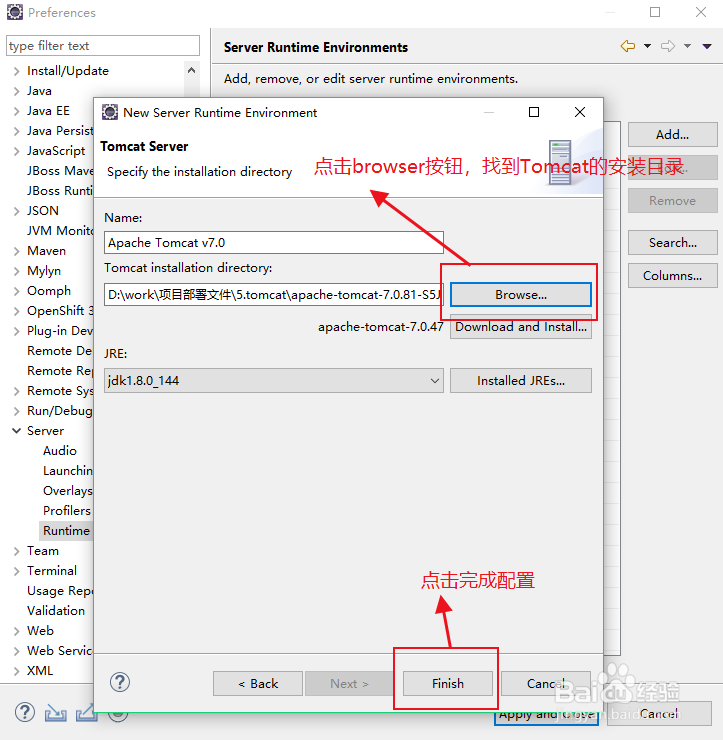
Task: Close the Preferences window
Action: pos(701,12)
